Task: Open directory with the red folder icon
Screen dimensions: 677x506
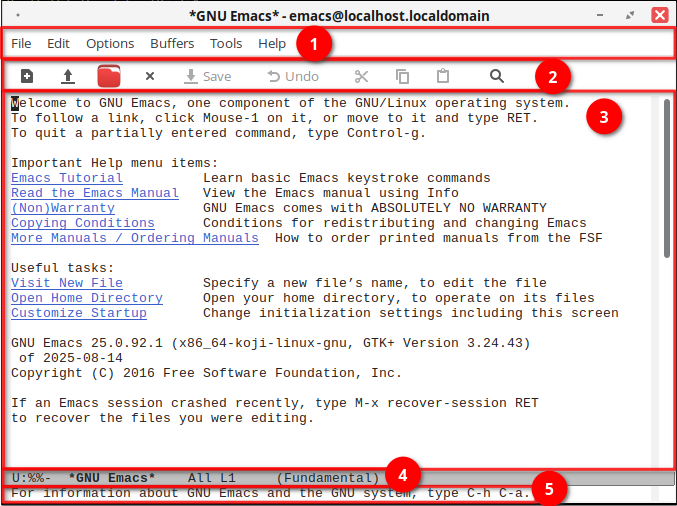Action: [x=109, y=76]
